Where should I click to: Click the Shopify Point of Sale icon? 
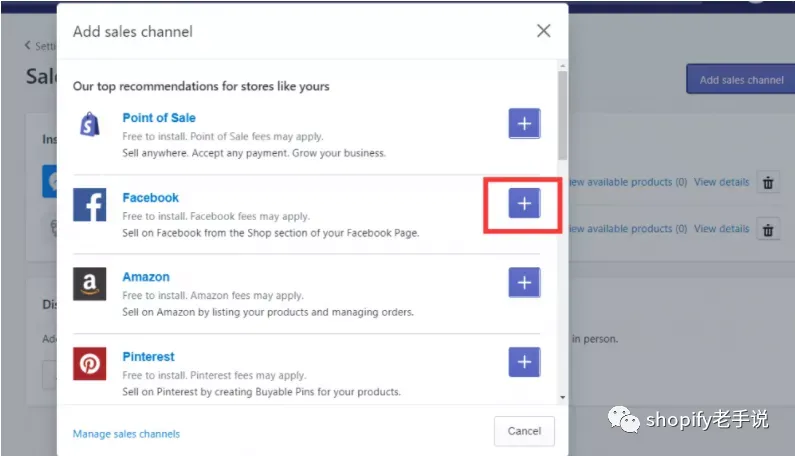coord(90,124)
